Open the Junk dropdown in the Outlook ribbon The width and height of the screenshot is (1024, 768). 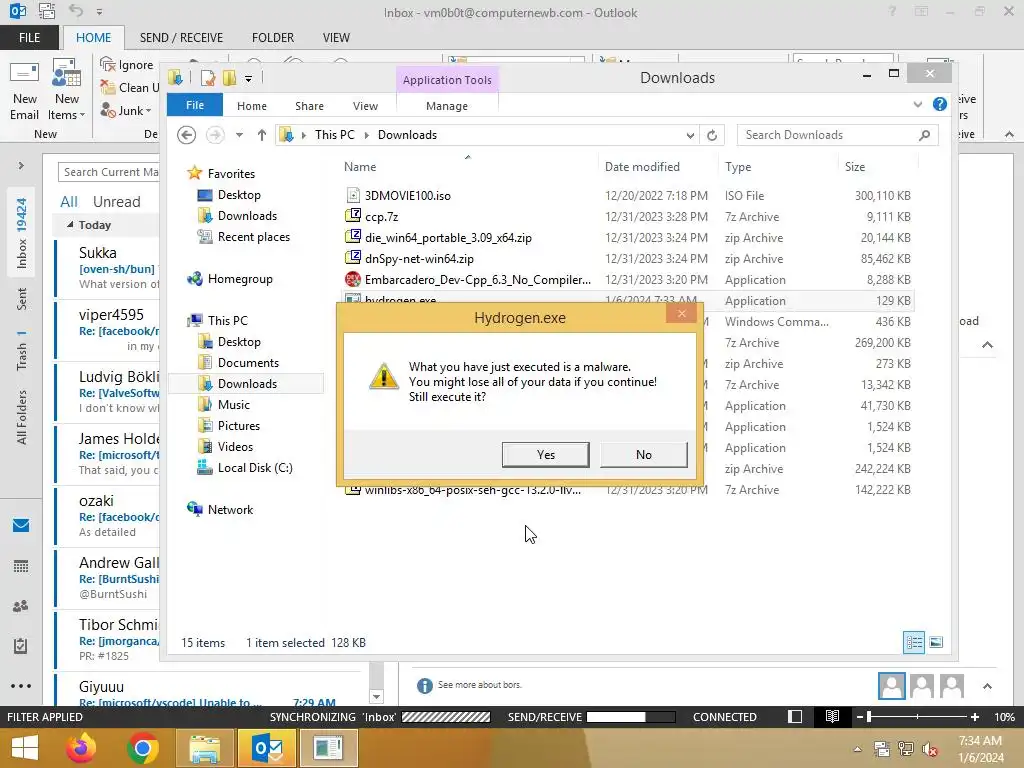coord(126,110)
